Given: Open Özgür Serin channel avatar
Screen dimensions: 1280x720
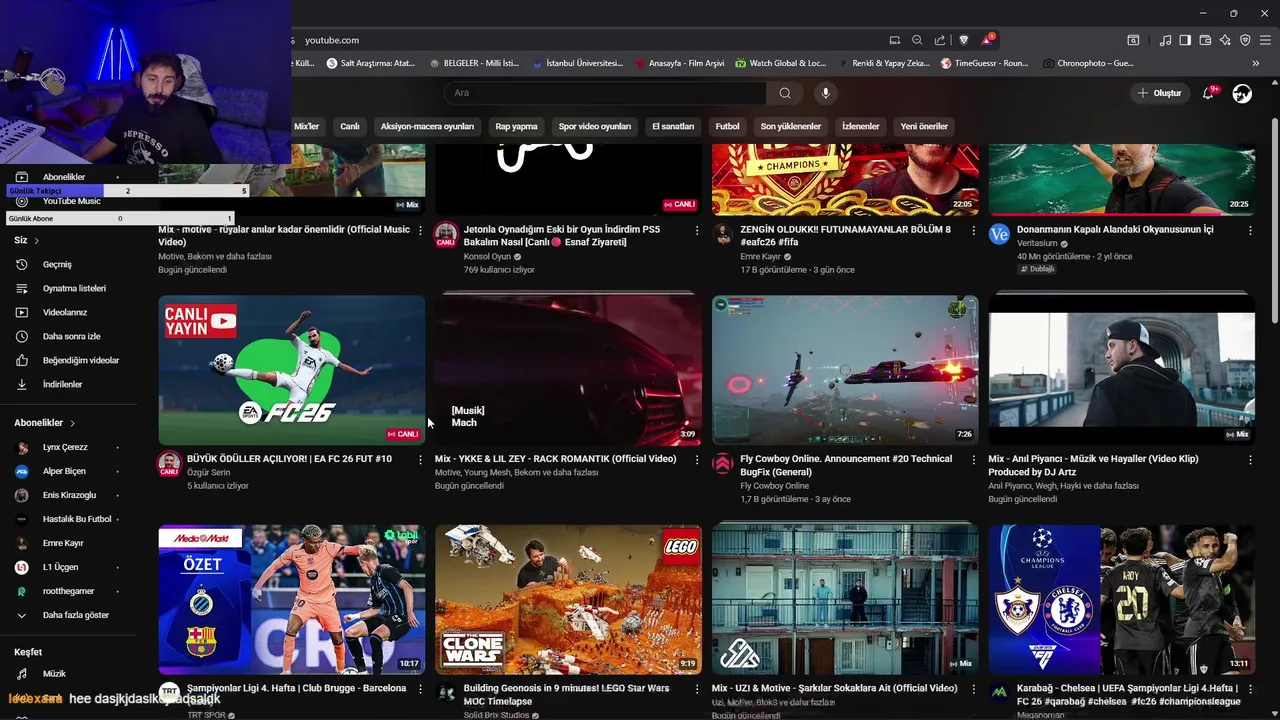Looking at the screenshot, I should [169, 464].
